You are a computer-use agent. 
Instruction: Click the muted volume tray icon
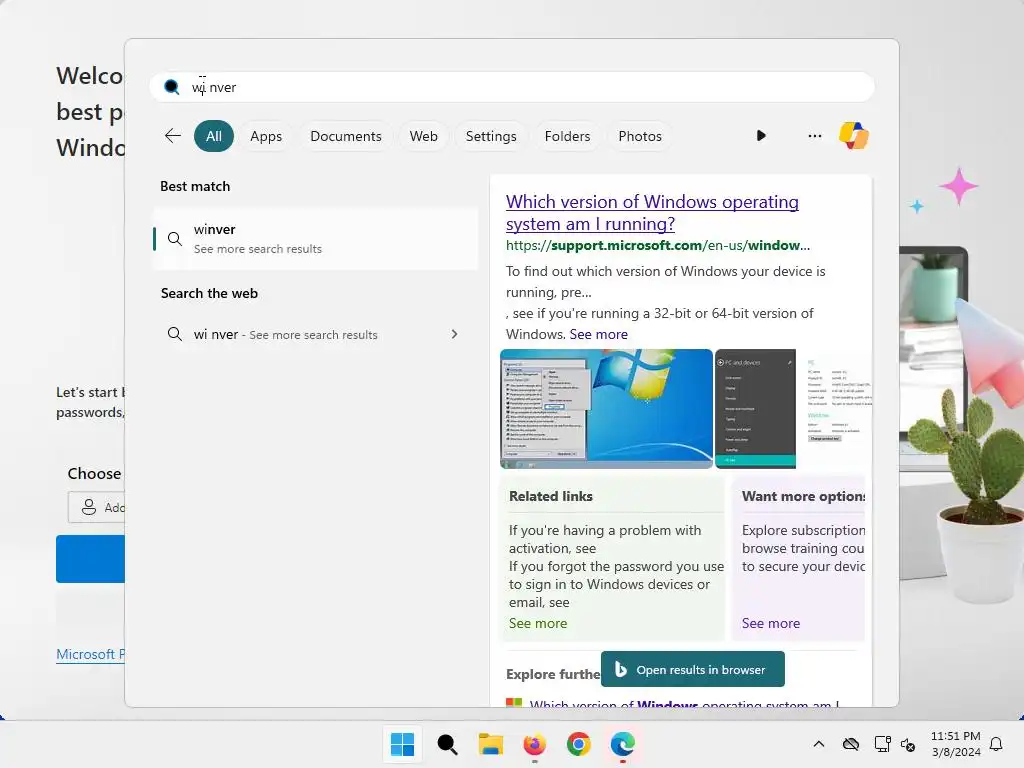908,744
